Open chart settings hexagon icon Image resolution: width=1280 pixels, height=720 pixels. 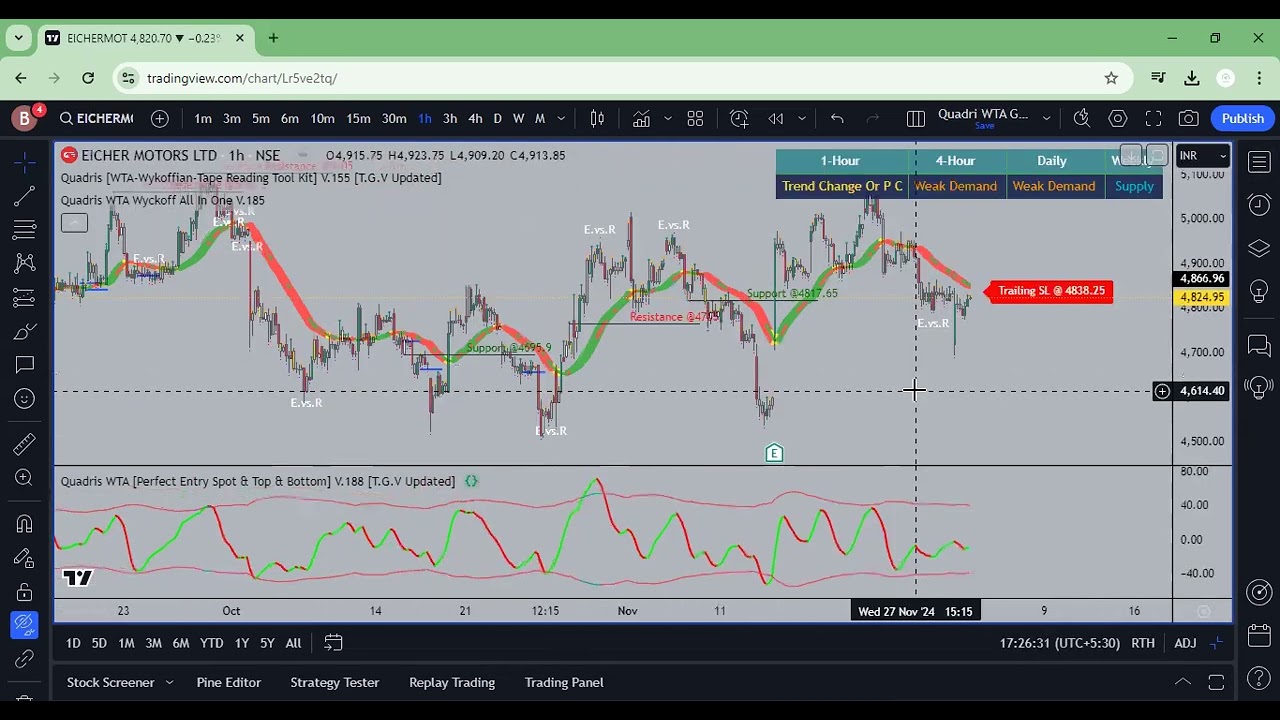click(x=1118, y=118)
